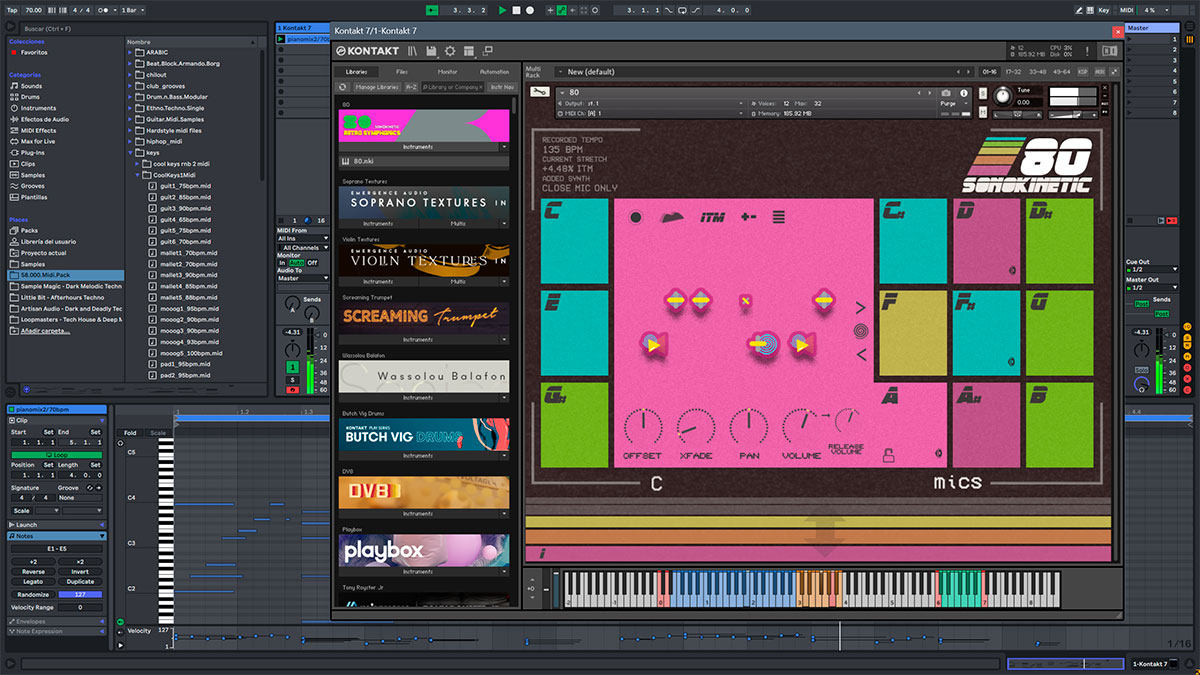Collapse the keys folder
The height and width of the screenshot is (675, 1200).
(131, 153)
